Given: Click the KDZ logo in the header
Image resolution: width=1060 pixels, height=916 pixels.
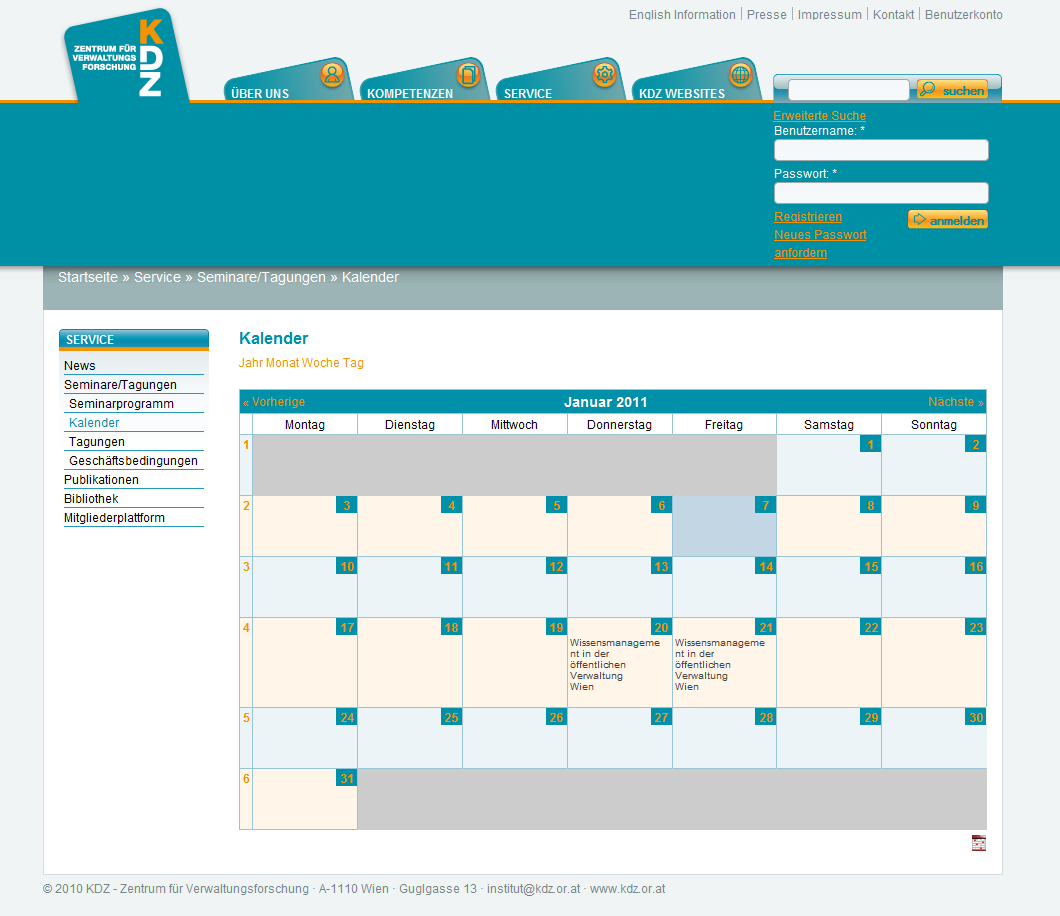Looking at the screenshot, I should [x=125, y=60].
